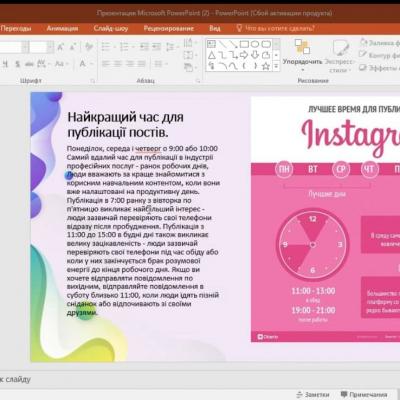The height and width of the screenshot is (400, 400).
Task: Select the Triangle shape
Action: tap(211, 55)
